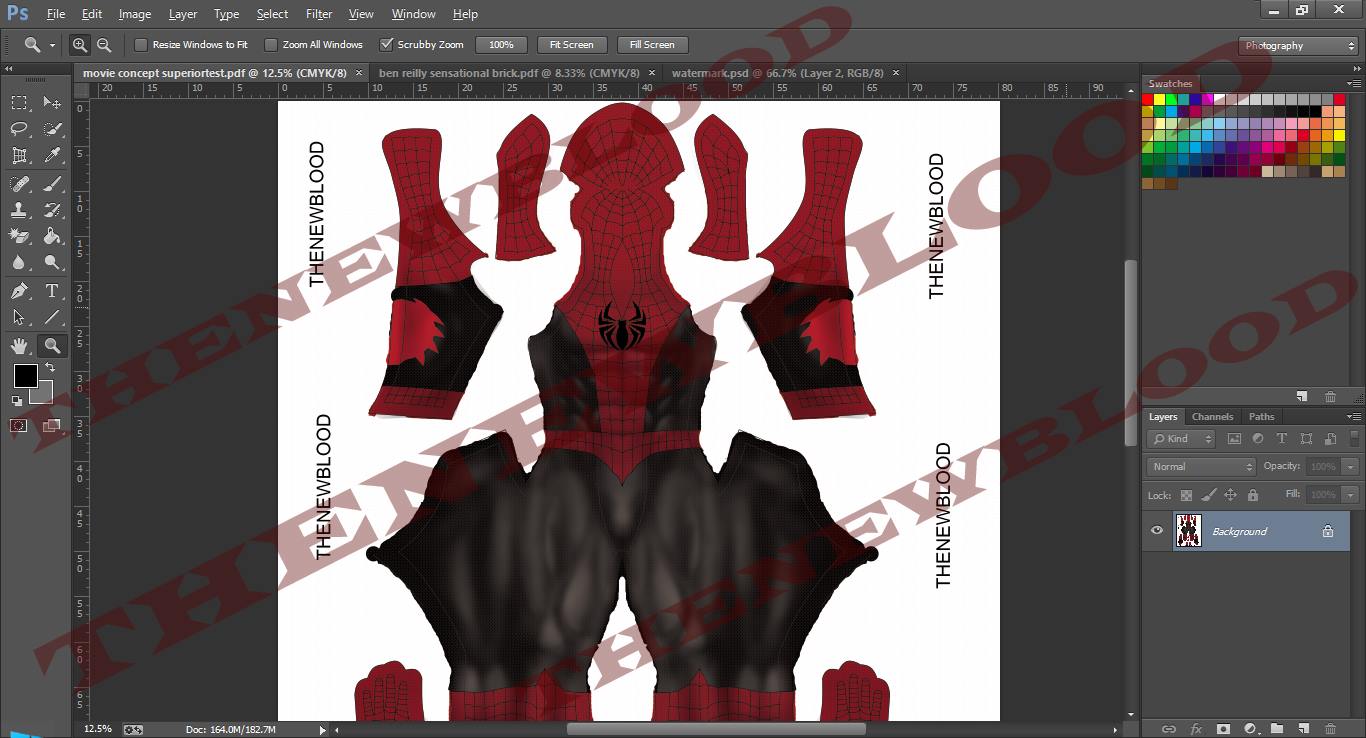Click the Background layer thumbnail
Screen dimensions: 1366x738
(1188, 531)
